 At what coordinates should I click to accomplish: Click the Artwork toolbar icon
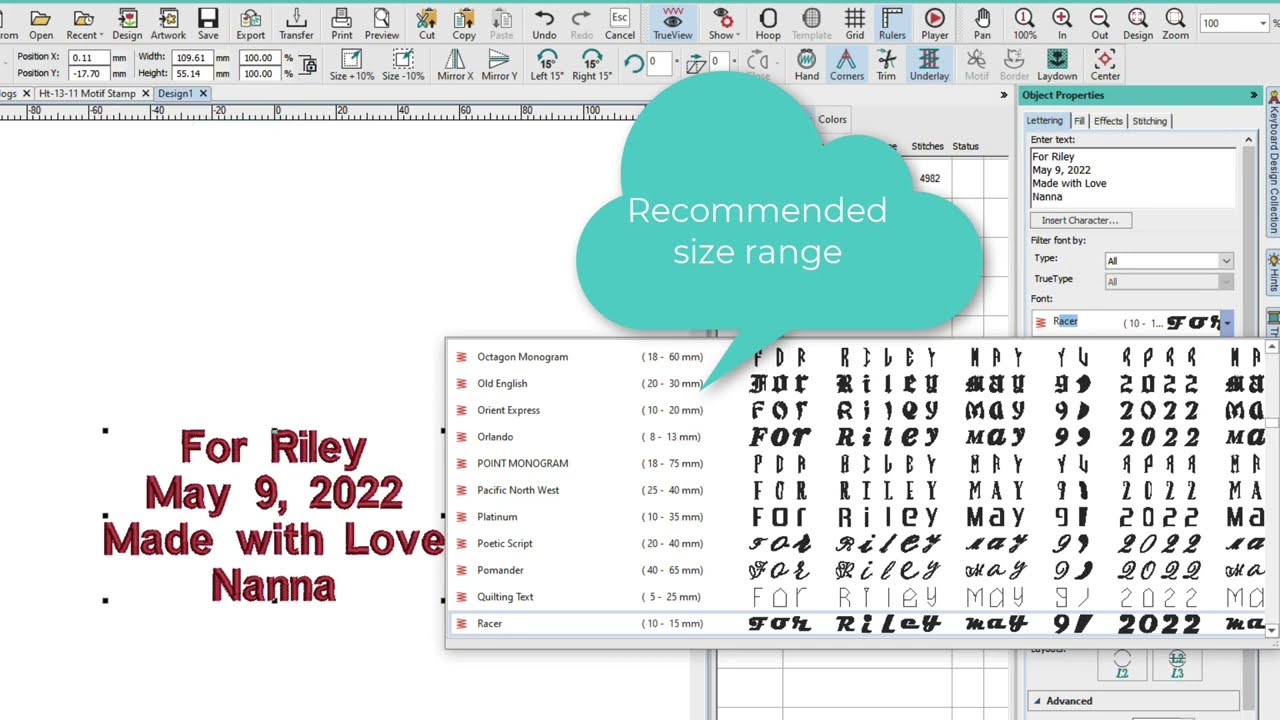click(168, 23)
